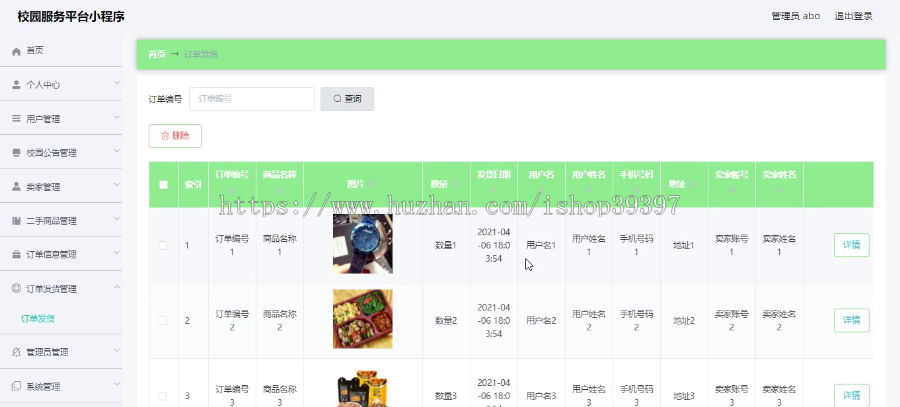Click the 退出登录 logout link
The width and height of the screenshot is (900, 407).
point(853,16)
